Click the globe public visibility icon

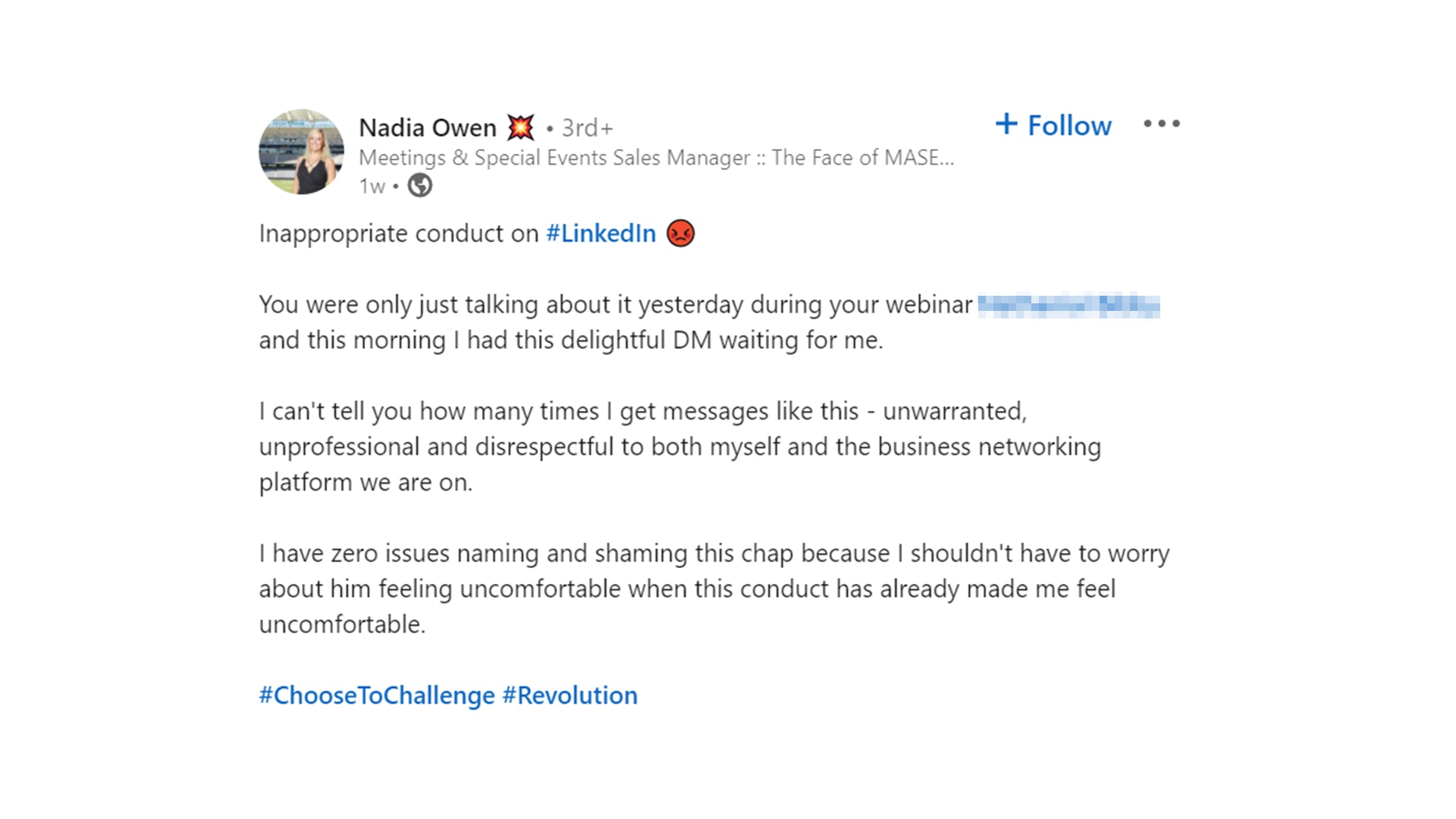pos(419,186)
